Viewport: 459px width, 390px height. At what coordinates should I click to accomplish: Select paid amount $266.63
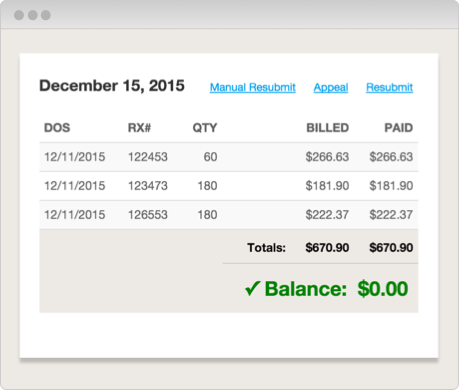[391, 157]
